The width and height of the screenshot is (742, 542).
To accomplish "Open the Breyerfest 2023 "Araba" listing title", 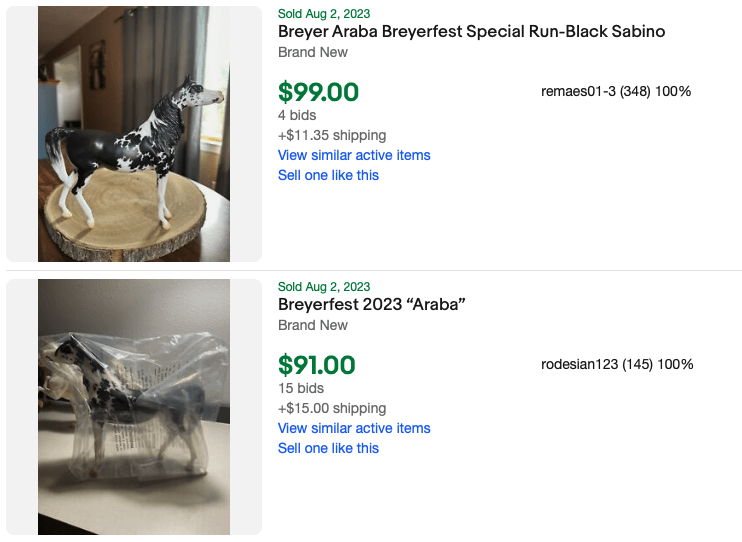I will [x=372, y=305].
